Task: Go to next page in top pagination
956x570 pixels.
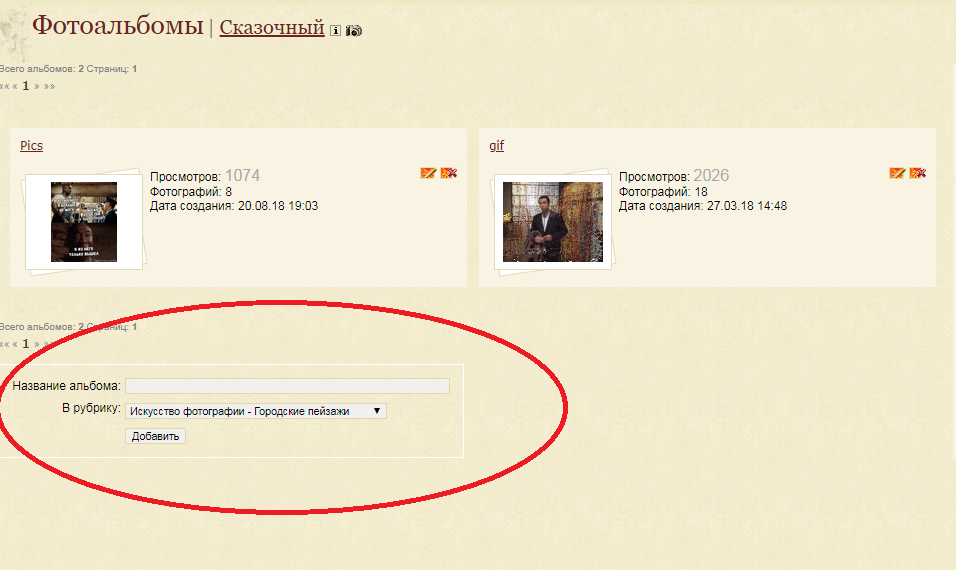Action: click(37, 86)
